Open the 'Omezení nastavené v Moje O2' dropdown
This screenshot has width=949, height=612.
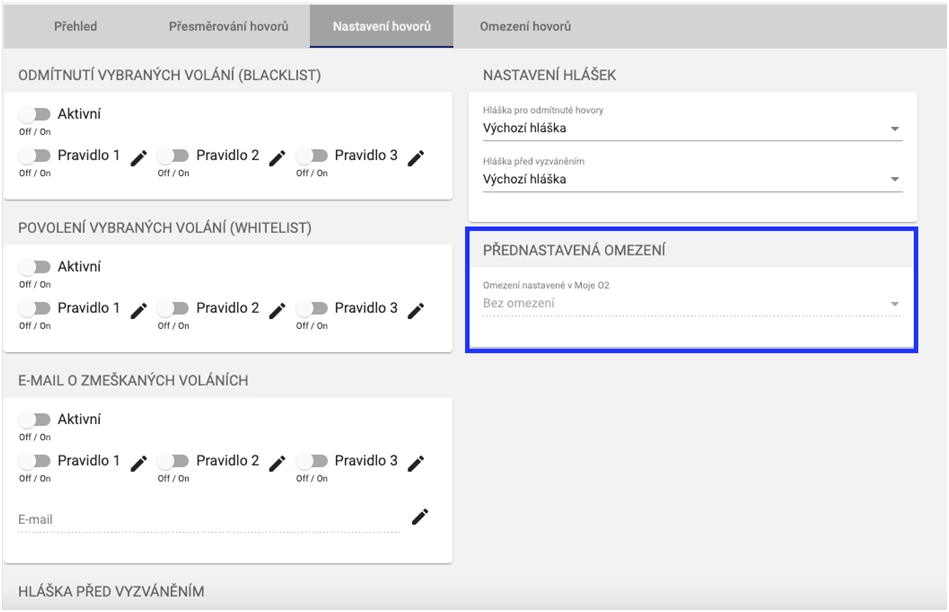[x=692, y=303]
